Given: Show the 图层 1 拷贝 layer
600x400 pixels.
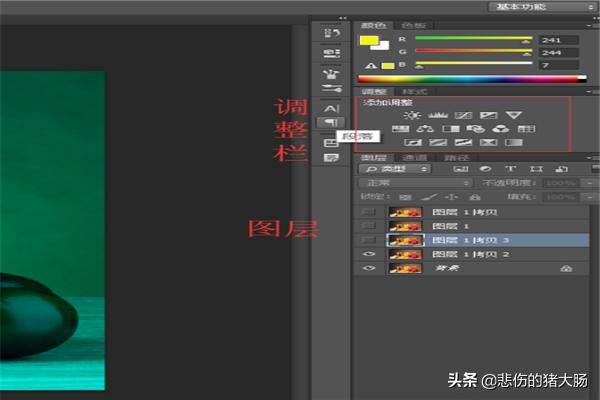Looking at the screenshot, I should click(x=369, y=212).
